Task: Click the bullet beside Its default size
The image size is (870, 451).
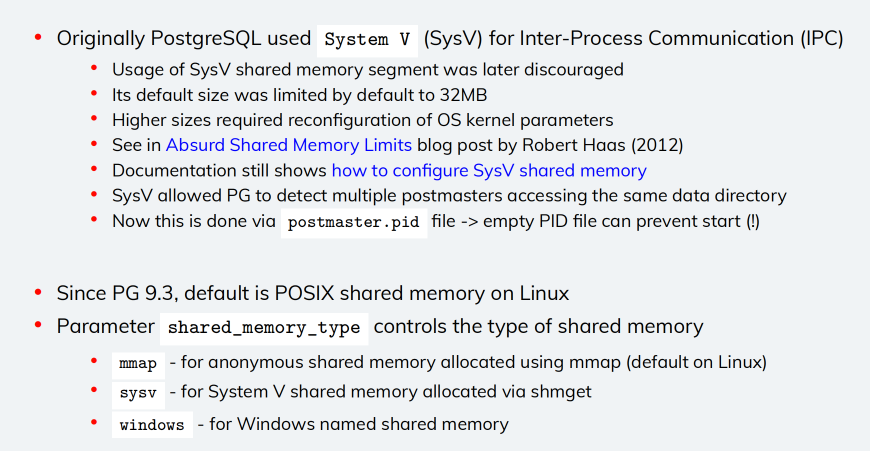Action: 94,94
